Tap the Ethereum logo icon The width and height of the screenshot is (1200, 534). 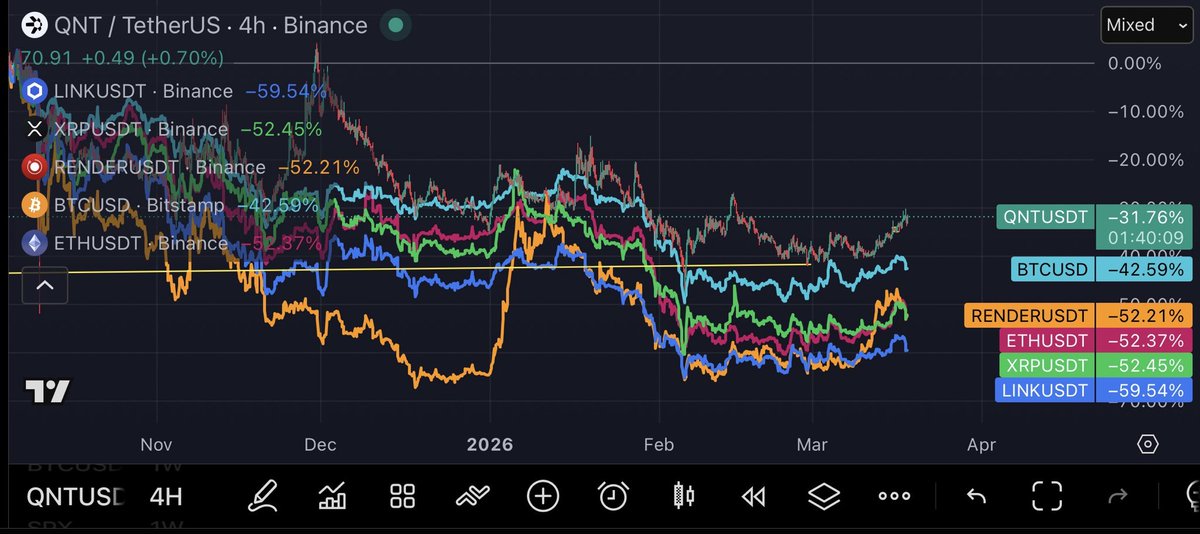[36, 243]
